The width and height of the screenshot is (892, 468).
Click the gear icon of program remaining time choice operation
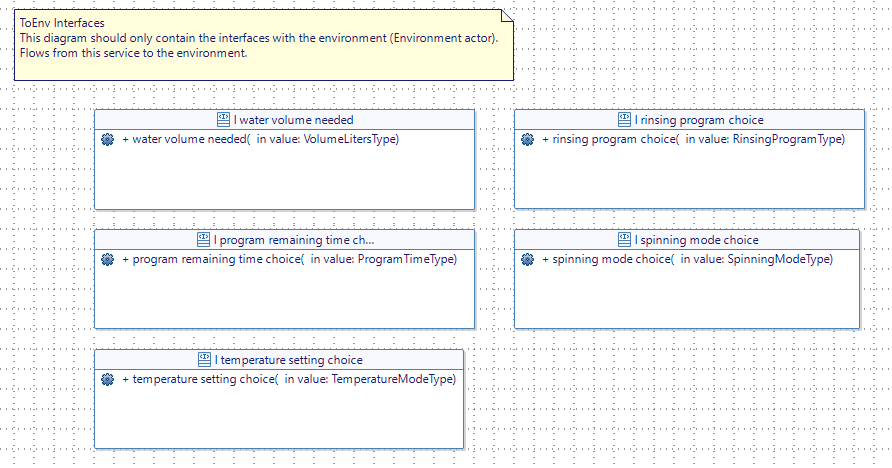coord(108,259)
